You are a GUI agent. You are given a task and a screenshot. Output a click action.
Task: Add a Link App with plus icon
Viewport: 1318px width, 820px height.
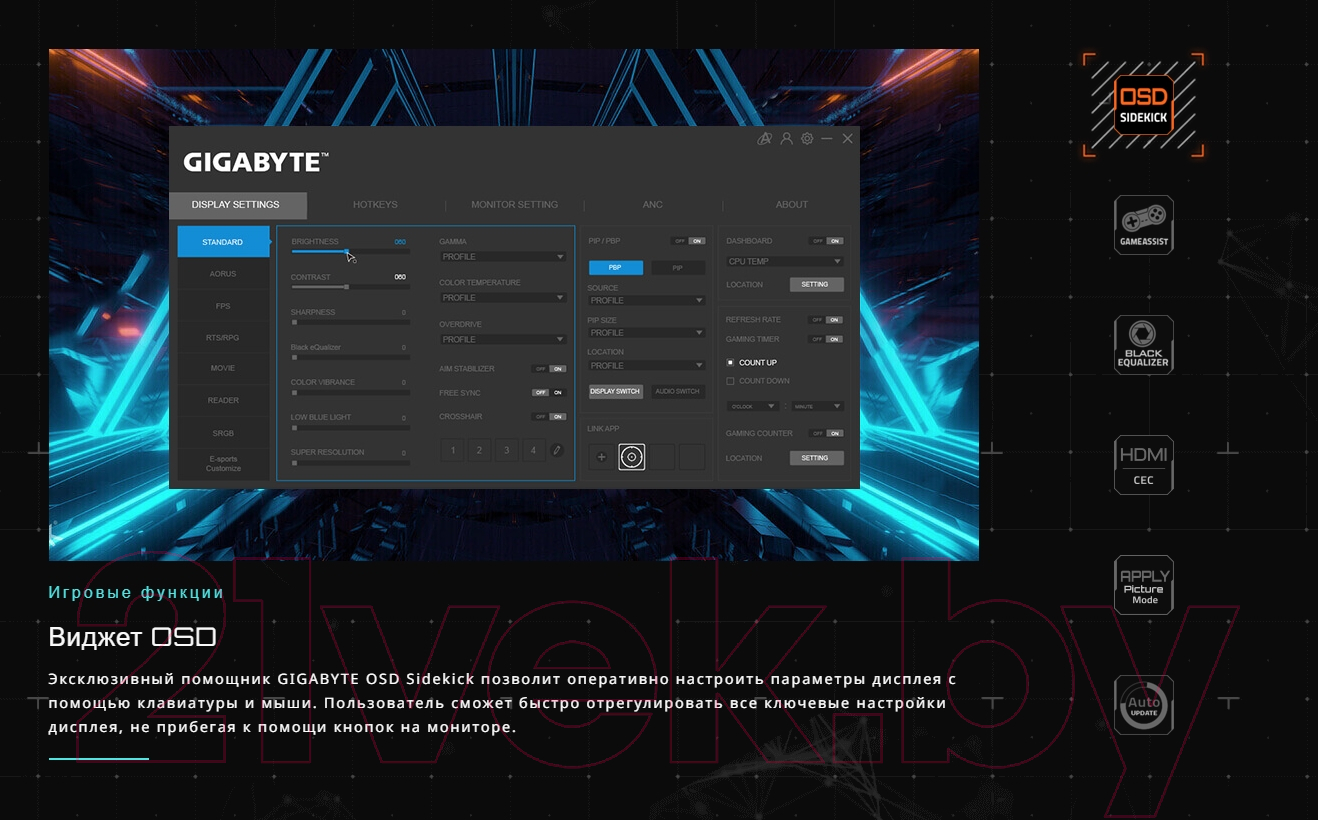(602, 457)
